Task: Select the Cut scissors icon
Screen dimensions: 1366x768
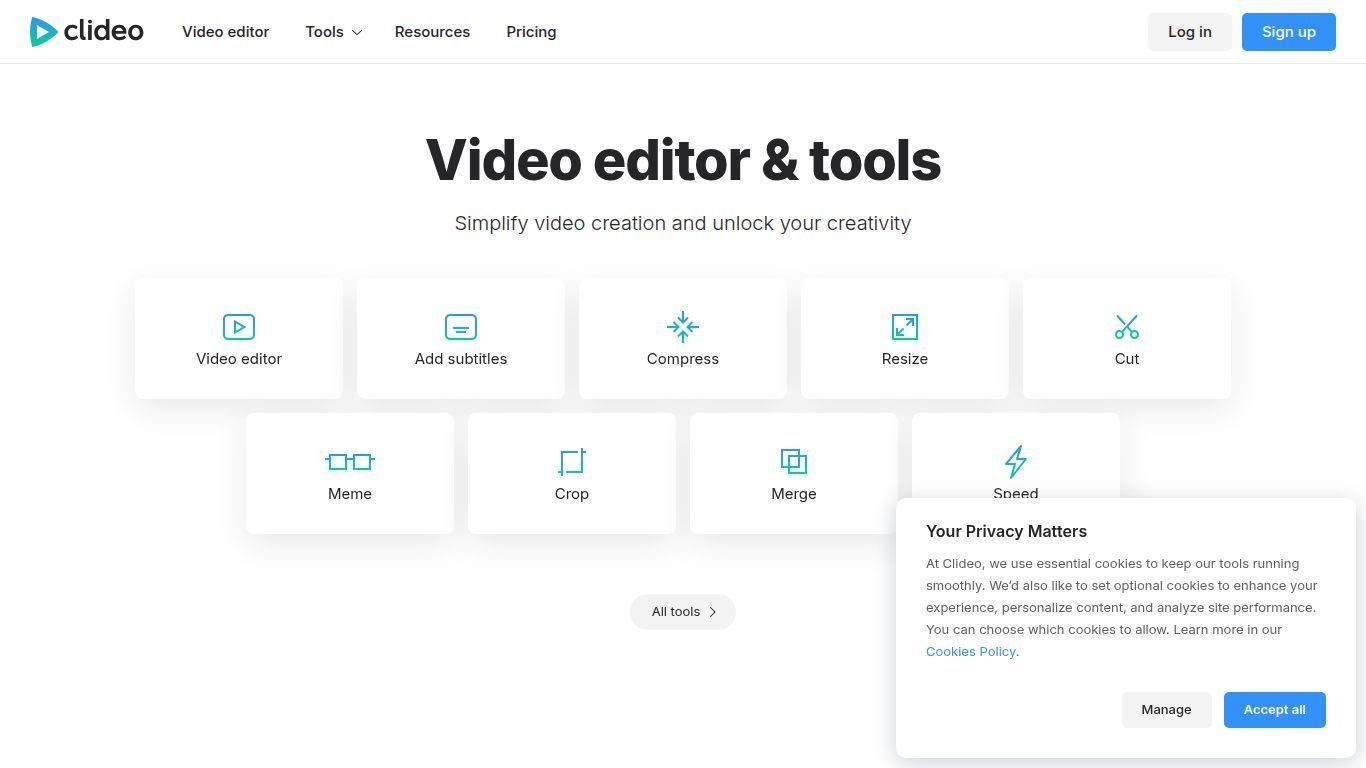Action: [1127, 327]
